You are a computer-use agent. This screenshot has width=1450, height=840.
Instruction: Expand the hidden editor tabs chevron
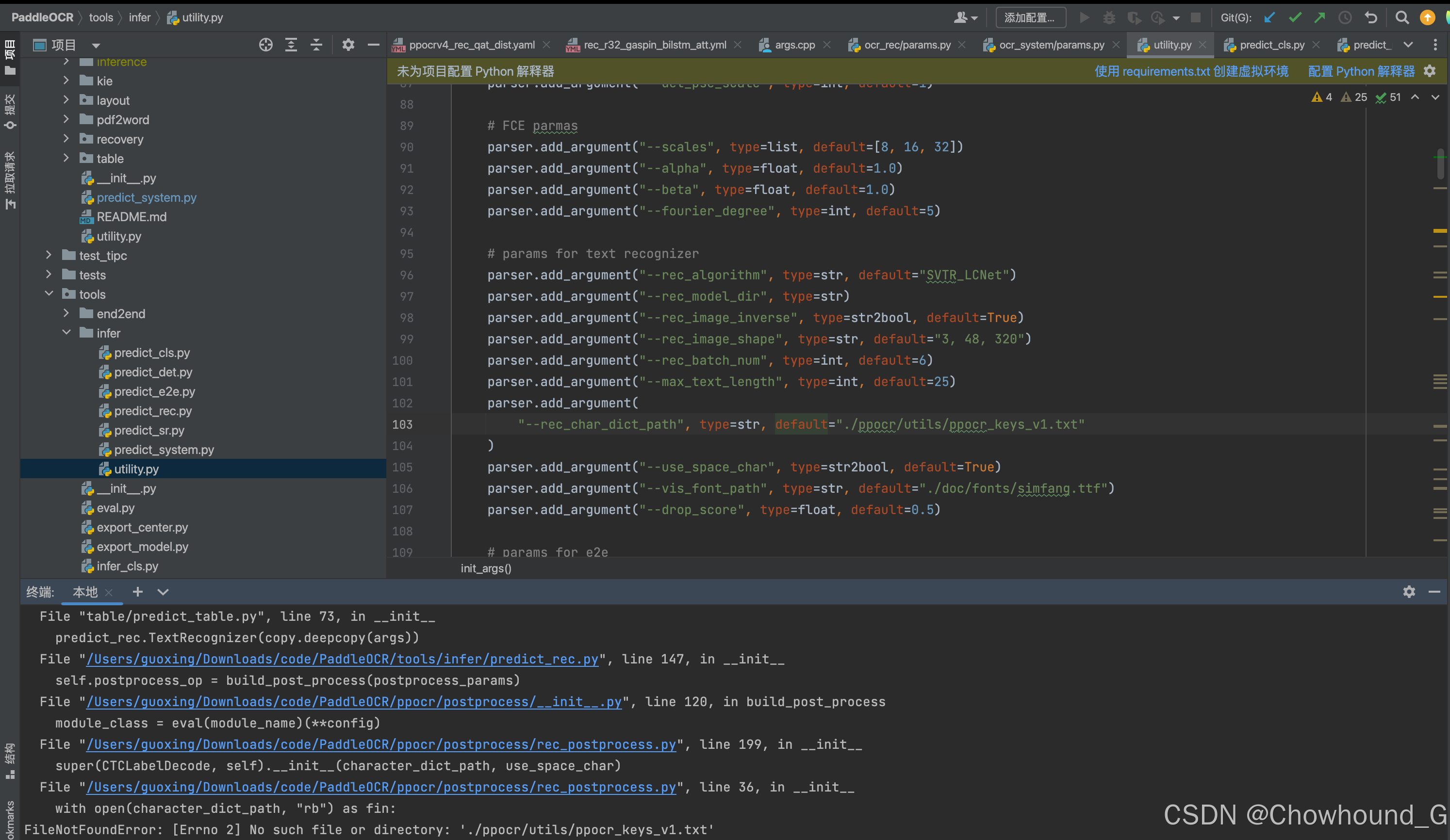[1408, 45]
